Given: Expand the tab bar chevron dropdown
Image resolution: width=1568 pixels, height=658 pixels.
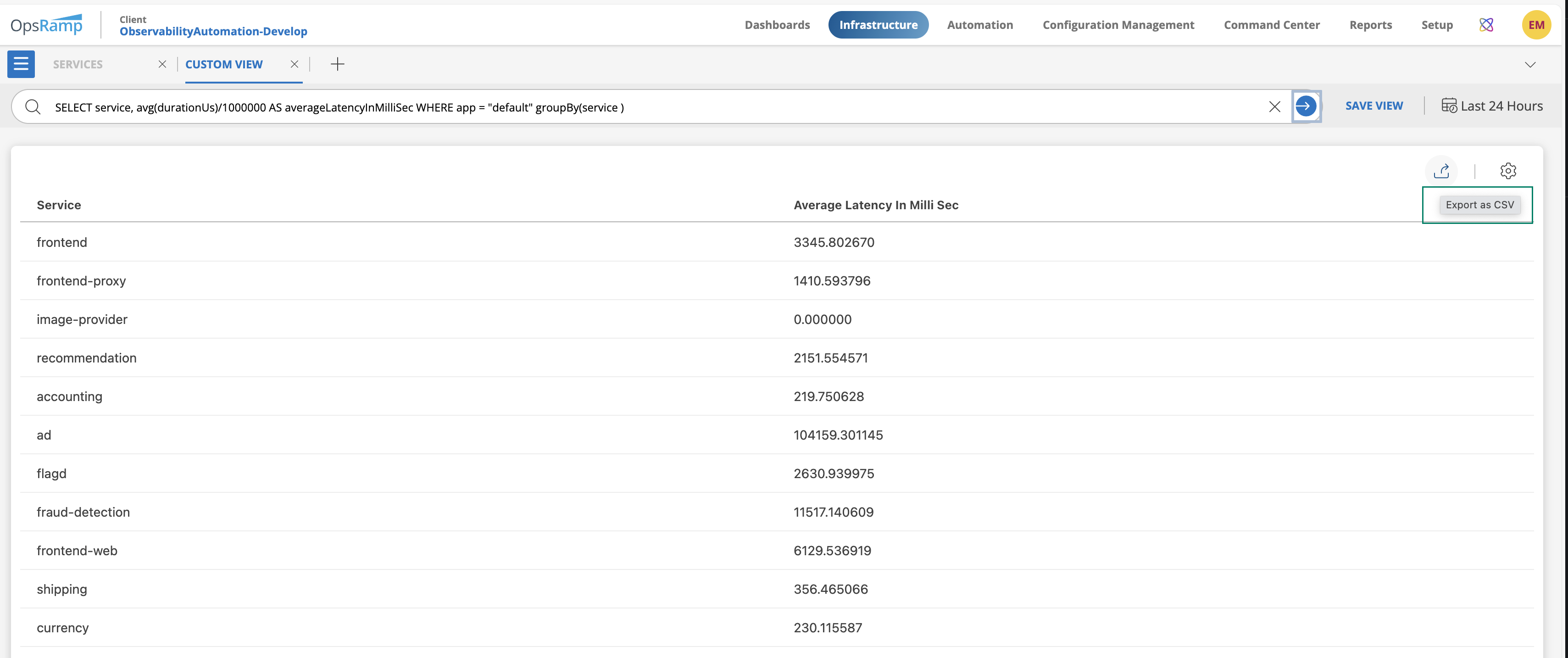Looking at the screenshot, I should [x=1529, y=65].
